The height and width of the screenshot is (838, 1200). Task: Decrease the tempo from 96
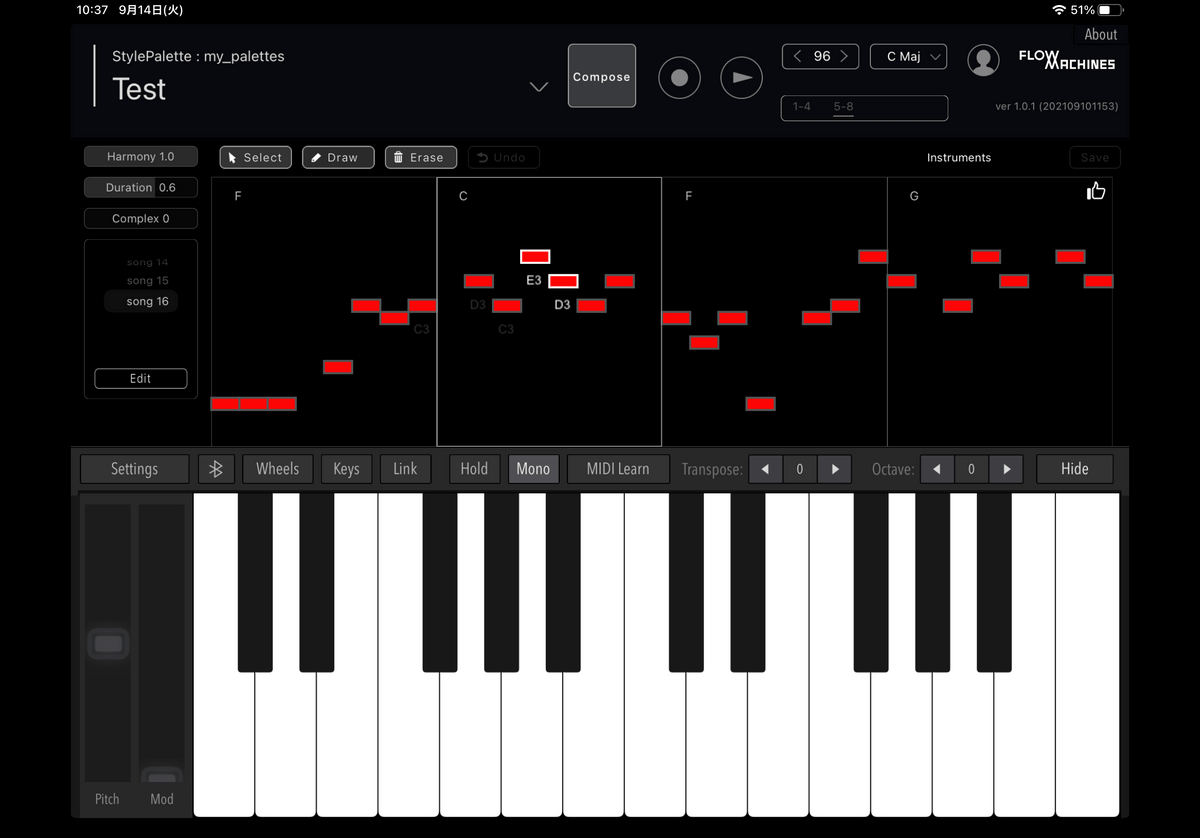(796, 56)
